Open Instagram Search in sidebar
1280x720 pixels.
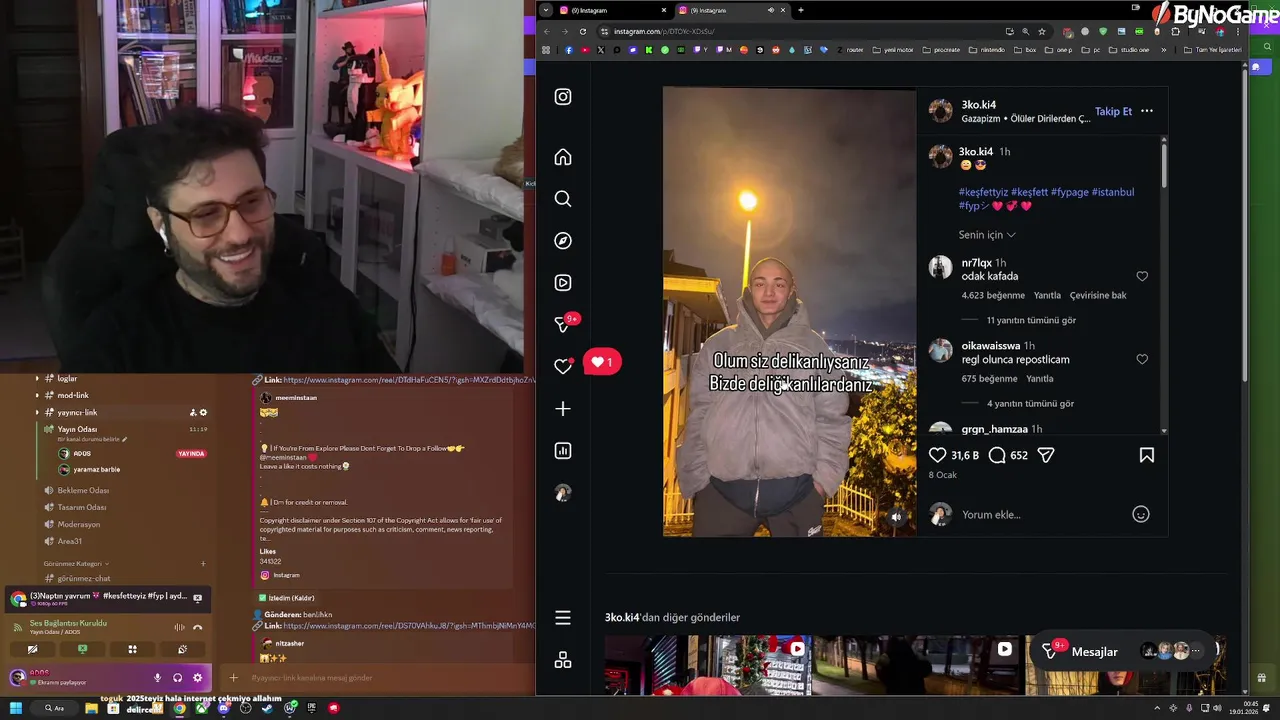[563, 199]
